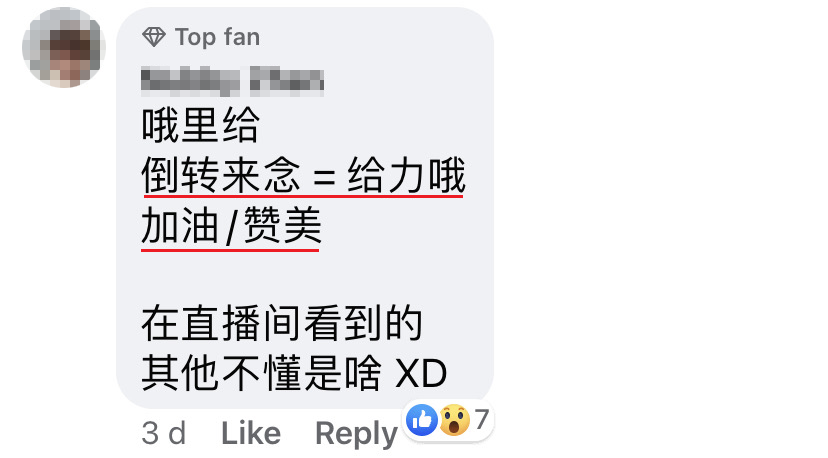This screenshot has width=828, height=458.
Task: Click the underlined text 加油/赞美
Action: tap(231, 226)
